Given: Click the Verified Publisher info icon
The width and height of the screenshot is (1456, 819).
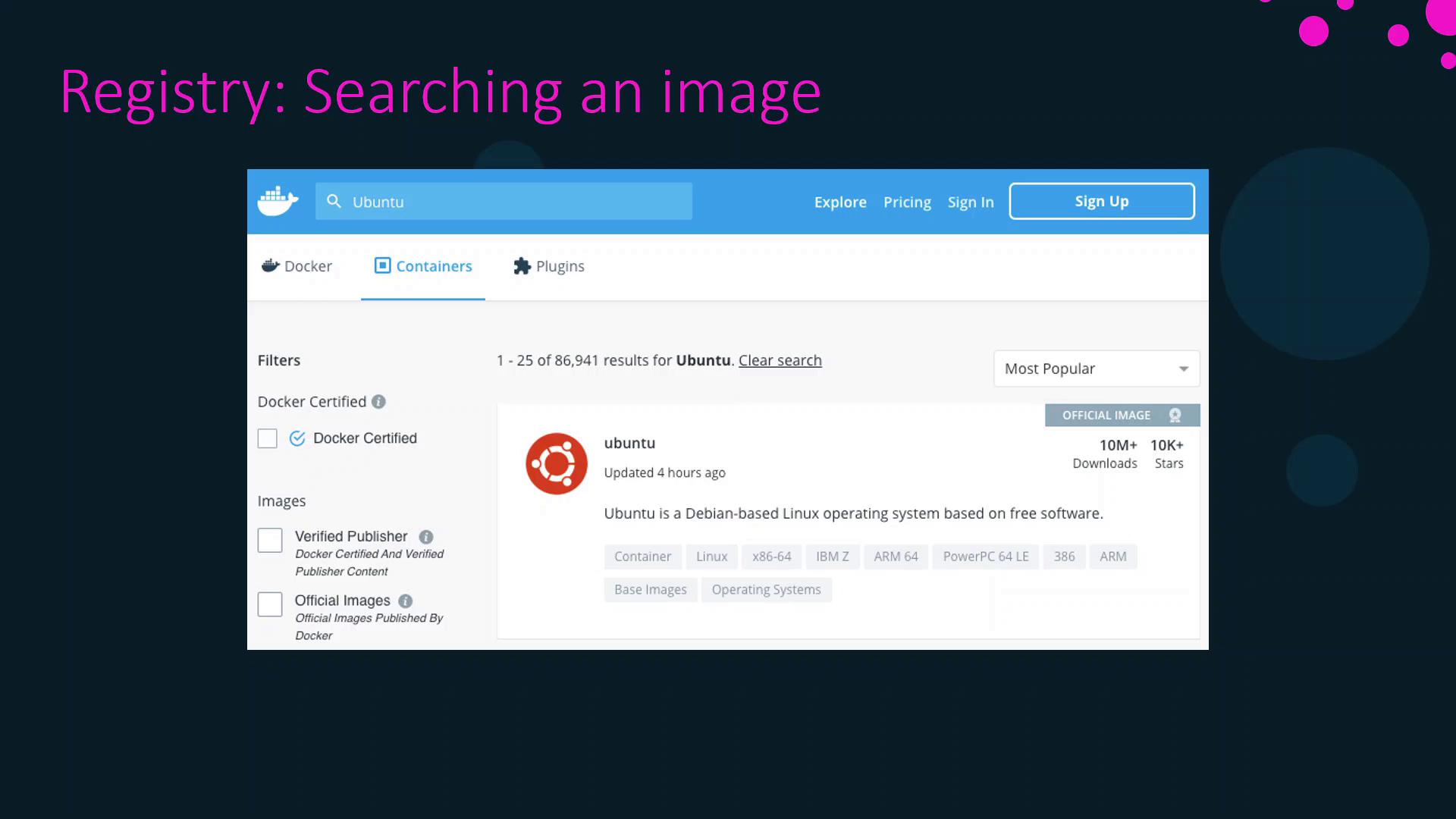Looking at the screenshot, I should click(426, 537).
